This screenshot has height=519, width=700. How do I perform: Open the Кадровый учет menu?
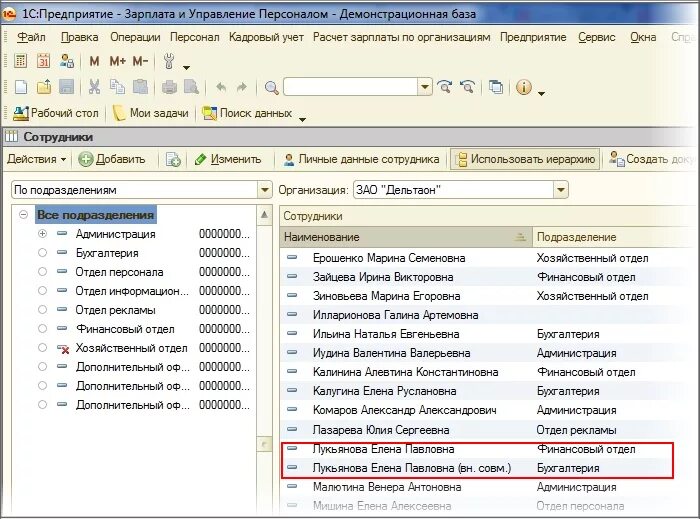click(266, 37)
